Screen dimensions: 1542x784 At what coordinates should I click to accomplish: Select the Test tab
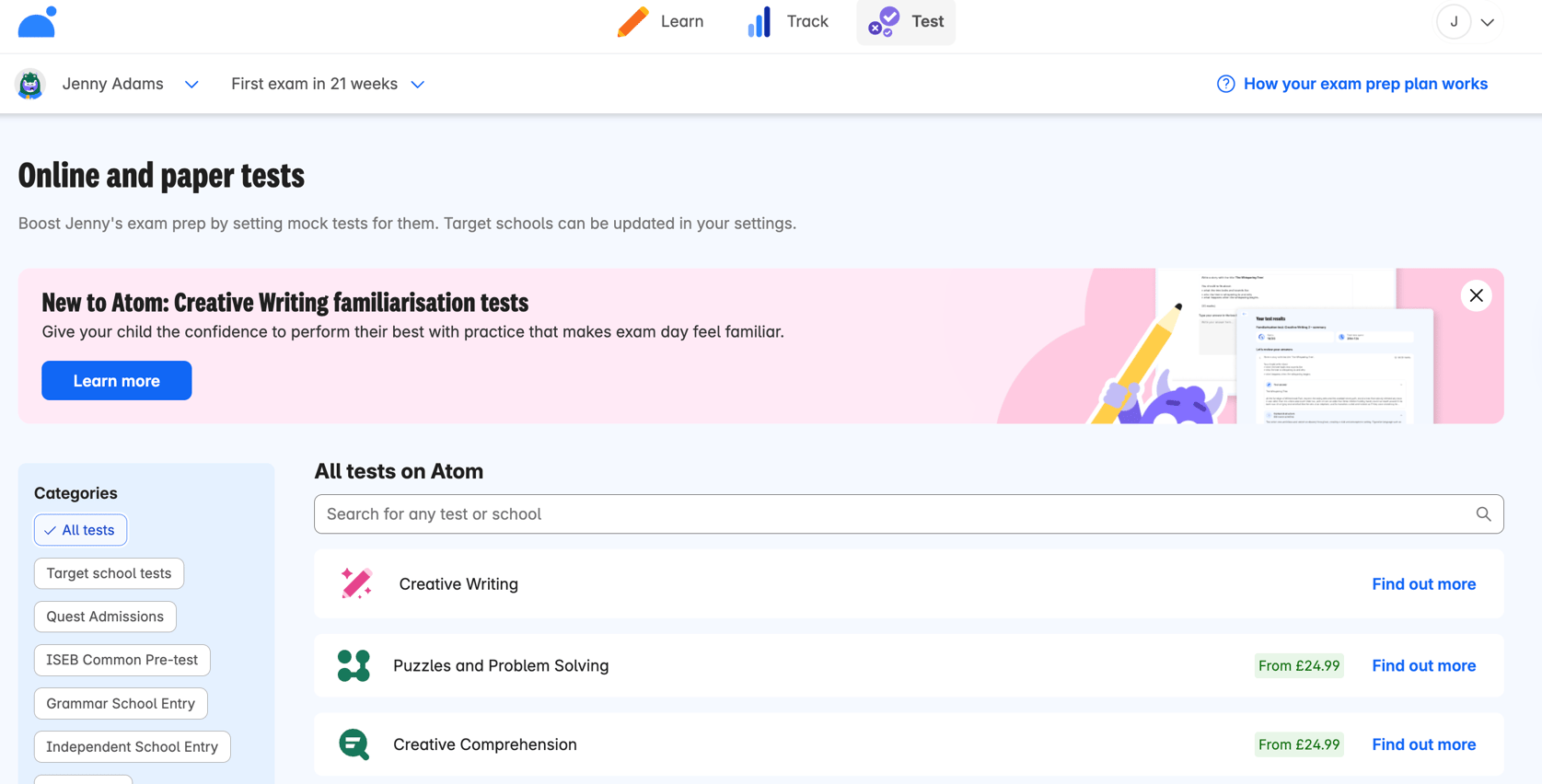pyautogui.click(x=906, y=21)
